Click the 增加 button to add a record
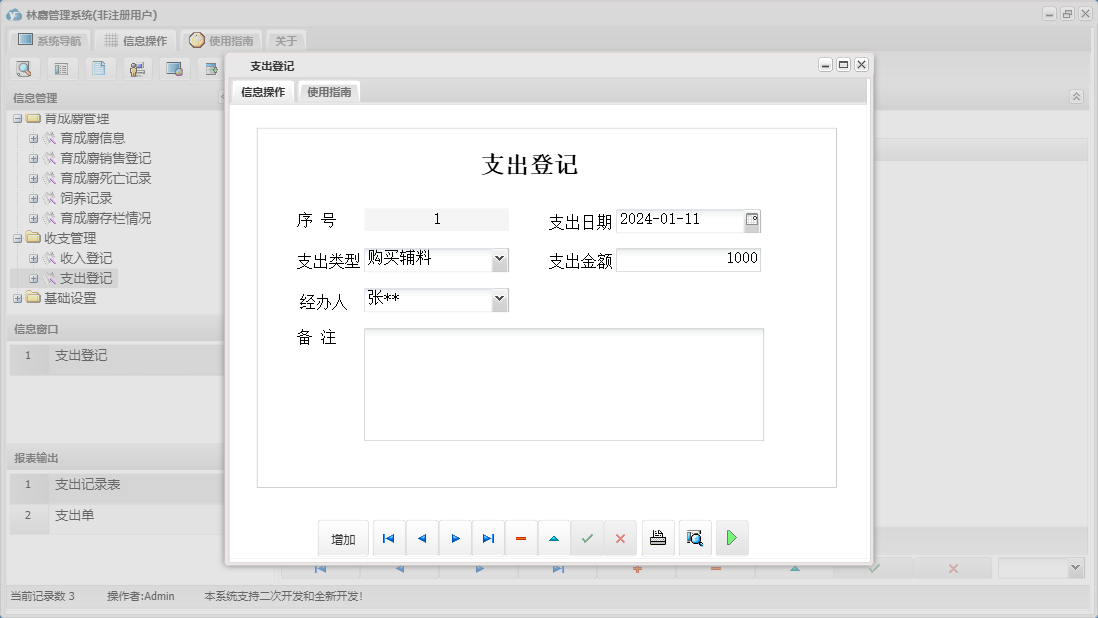The width and height of the screenshot is (1098, 618). (343, 538)
